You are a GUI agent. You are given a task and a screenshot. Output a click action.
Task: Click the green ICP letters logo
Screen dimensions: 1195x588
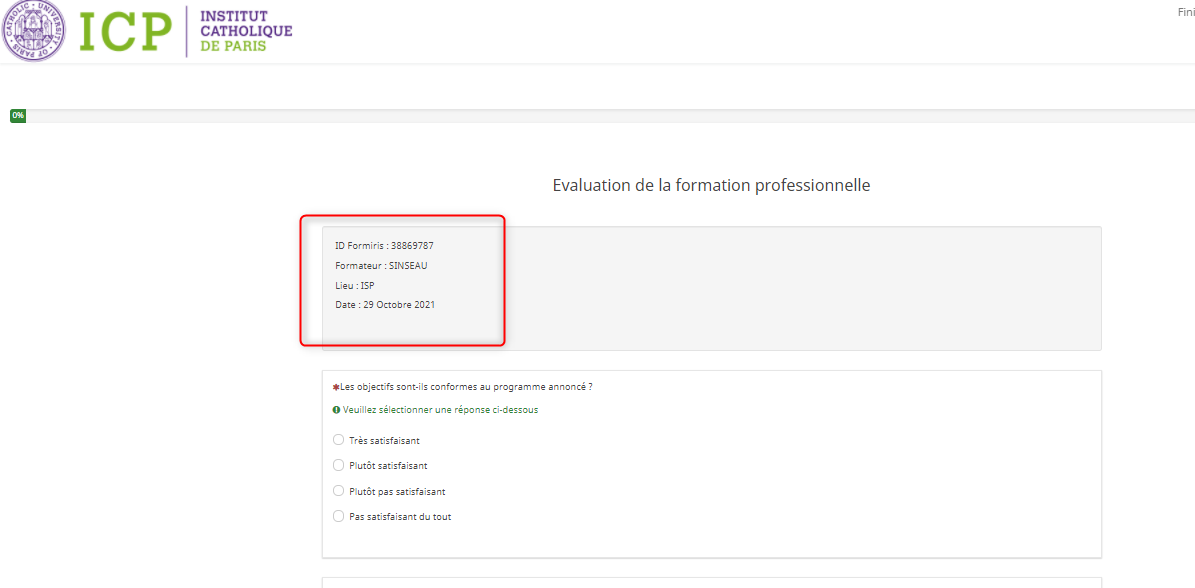click(125, 32)
